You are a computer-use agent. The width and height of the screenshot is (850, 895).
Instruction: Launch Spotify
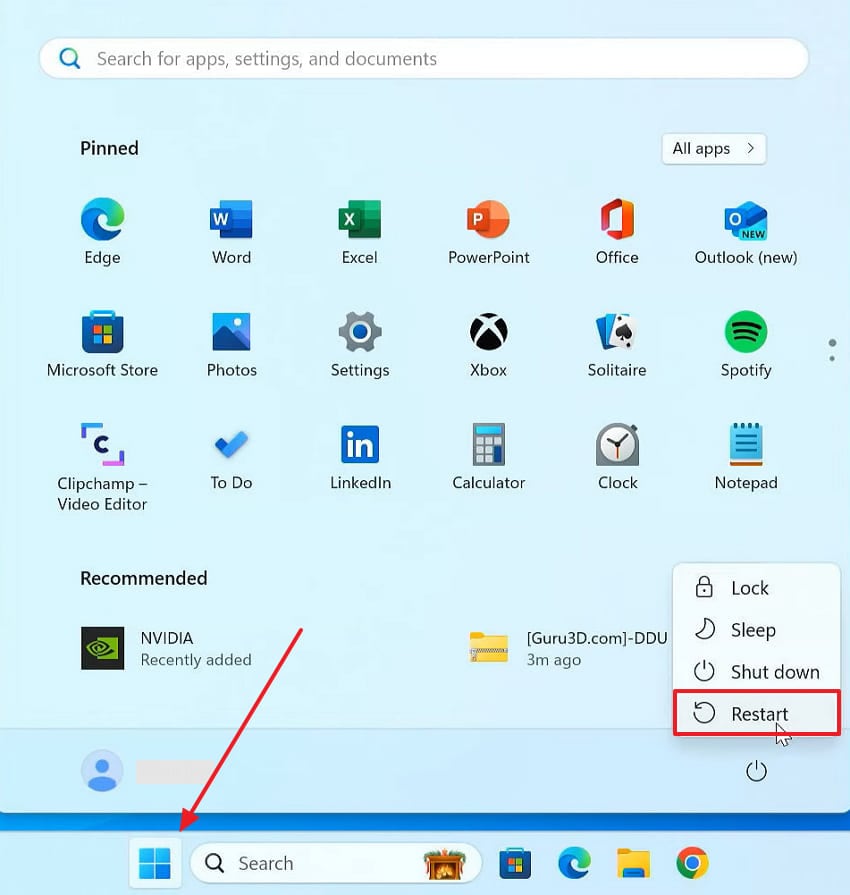[x=746, y=344]
